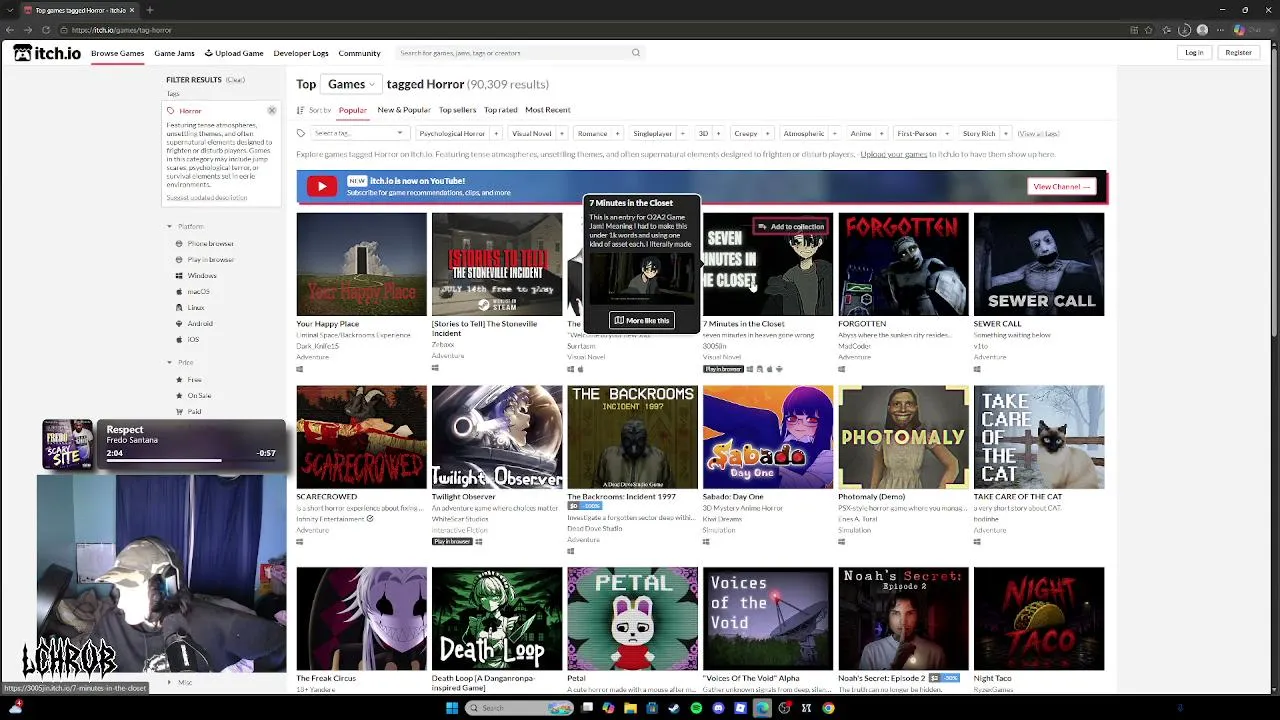Filter games by Linux platform
Viewport: 1280px width, 720px height.
[x=190, y=307]
